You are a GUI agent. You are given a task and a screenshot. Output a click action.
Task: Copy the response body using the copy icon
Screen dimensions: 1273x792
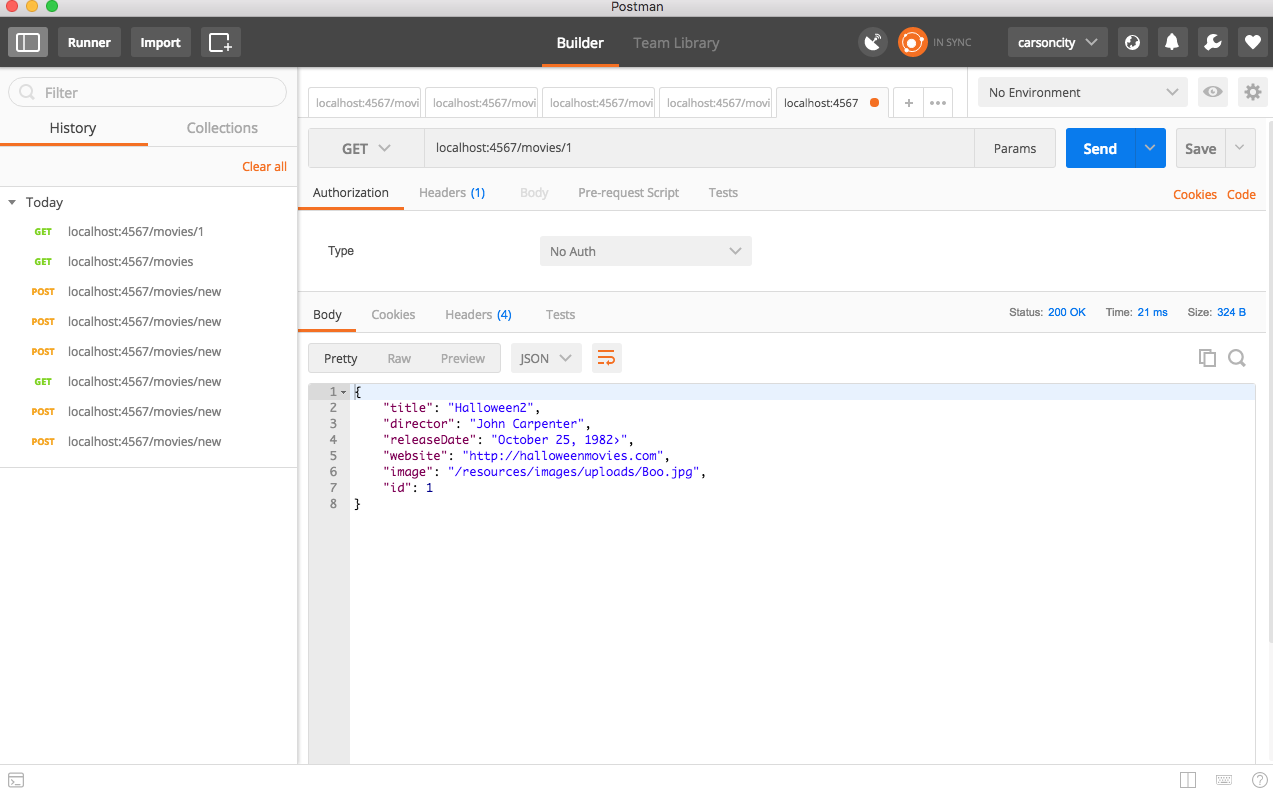[1207, 357]
